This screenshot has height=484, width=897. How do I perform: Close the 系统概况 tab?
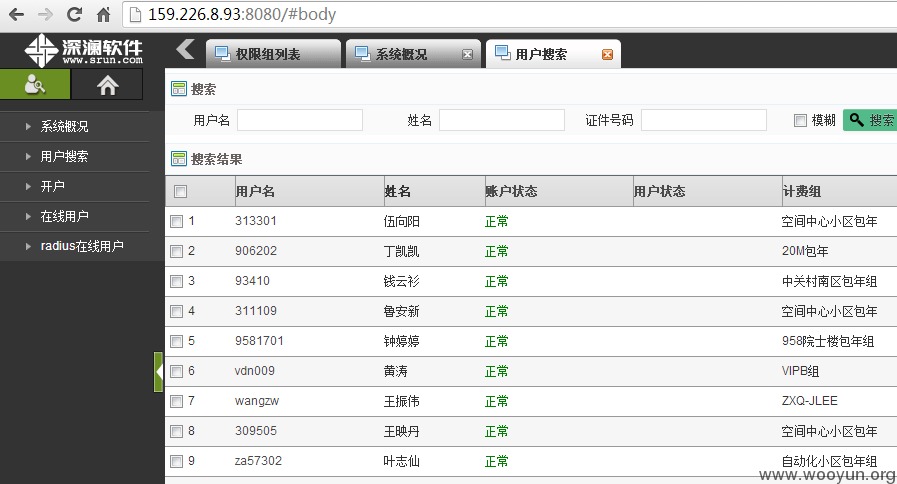[x=467, y=54]
